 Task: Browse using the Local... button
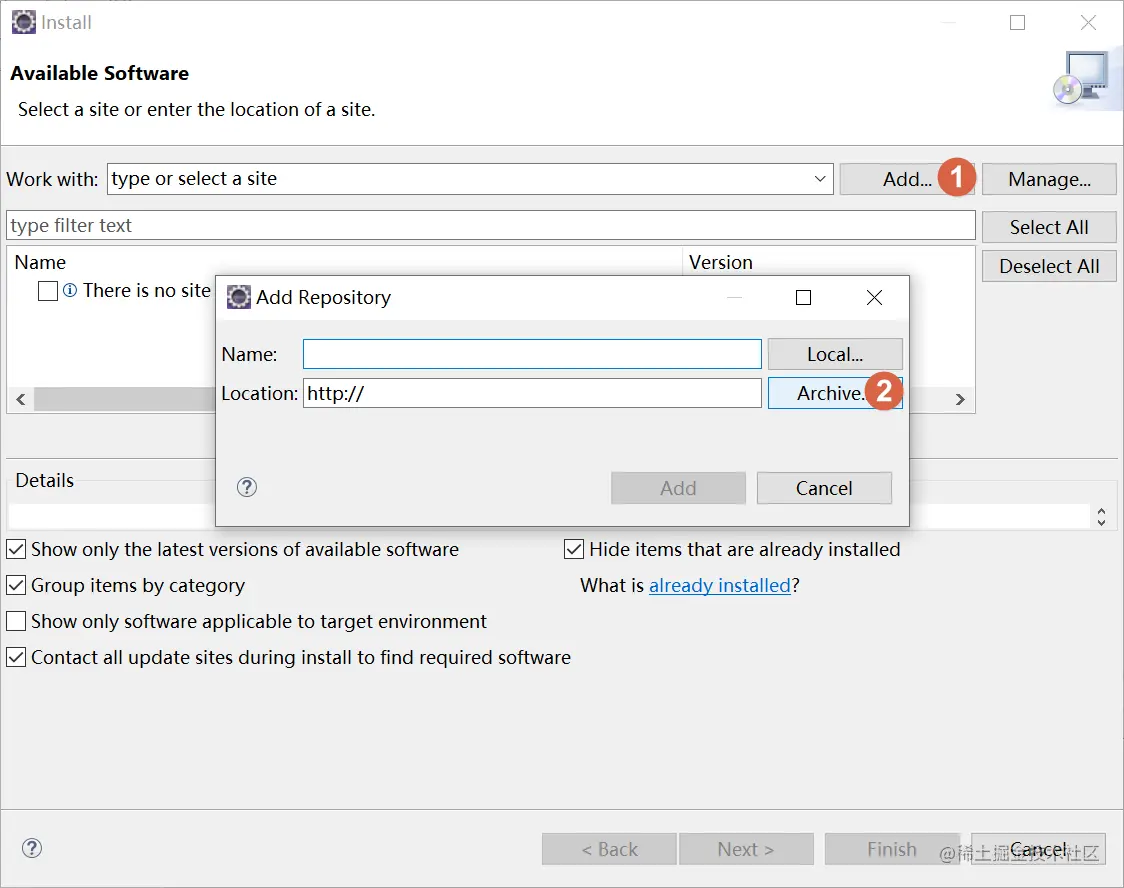(835, 354)
